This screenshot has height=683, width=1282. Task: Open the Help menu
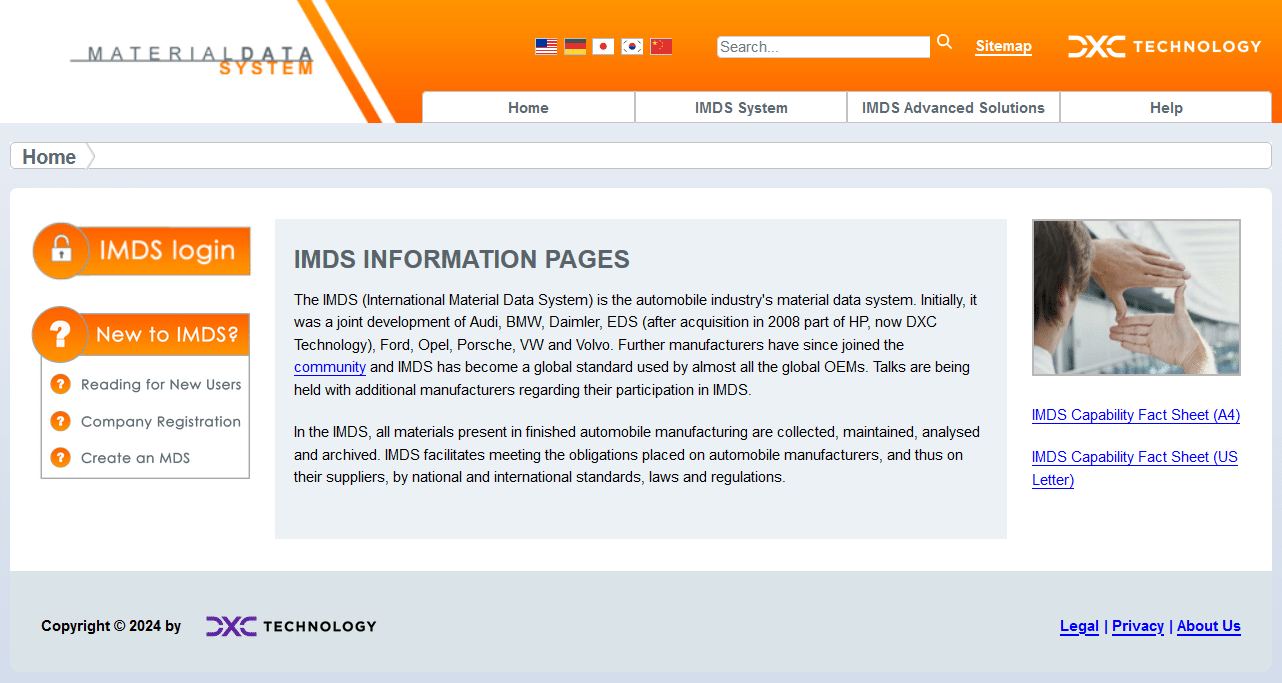[1166, 107]
